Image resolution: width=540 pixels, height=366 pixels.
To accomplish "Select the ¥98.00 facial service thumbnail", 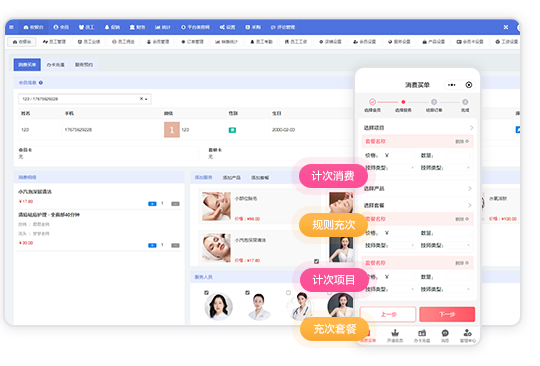I will (216, 207).
